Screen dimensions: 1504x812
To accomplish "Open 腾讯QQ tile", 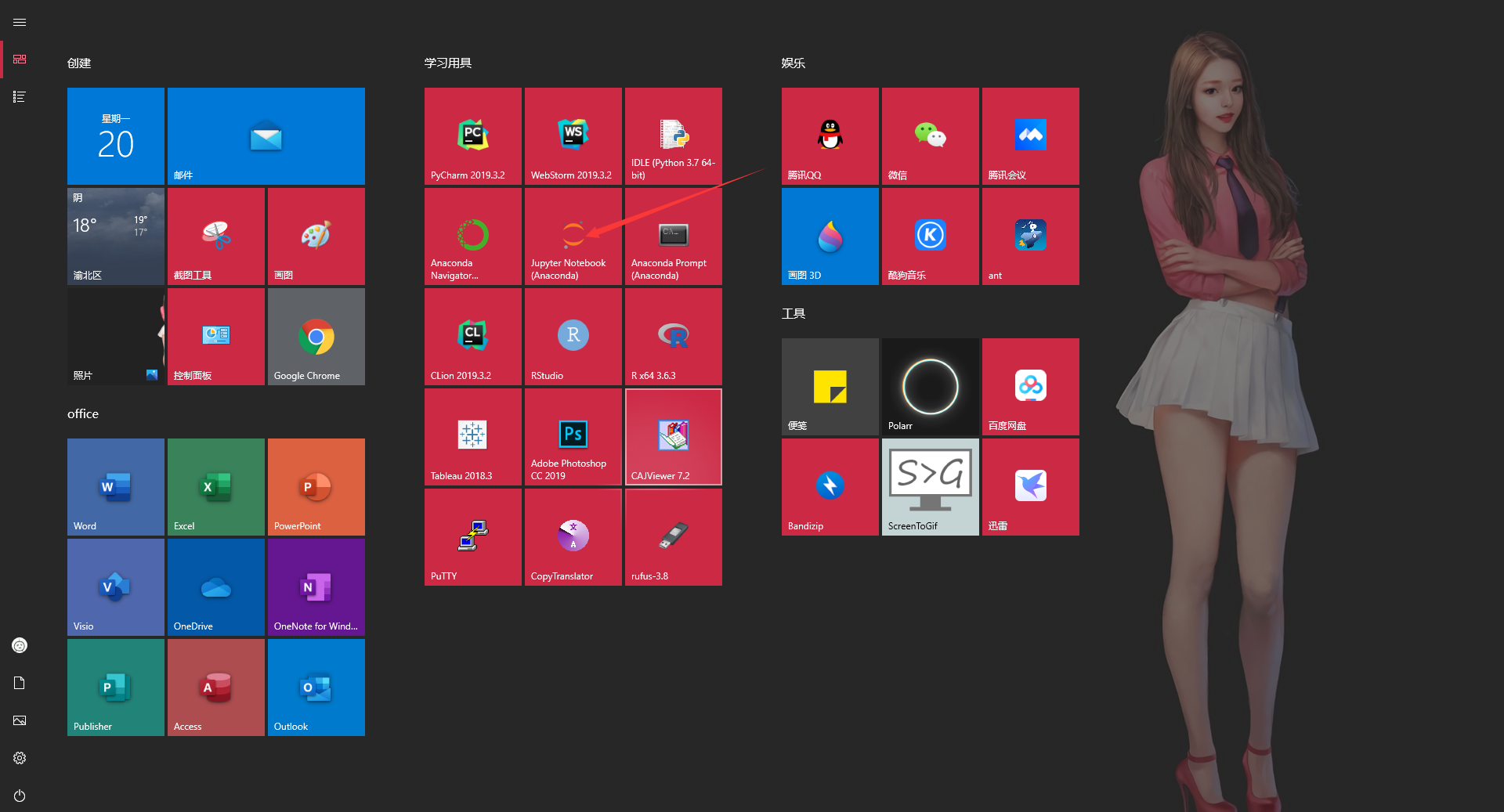I will point(830,136).
